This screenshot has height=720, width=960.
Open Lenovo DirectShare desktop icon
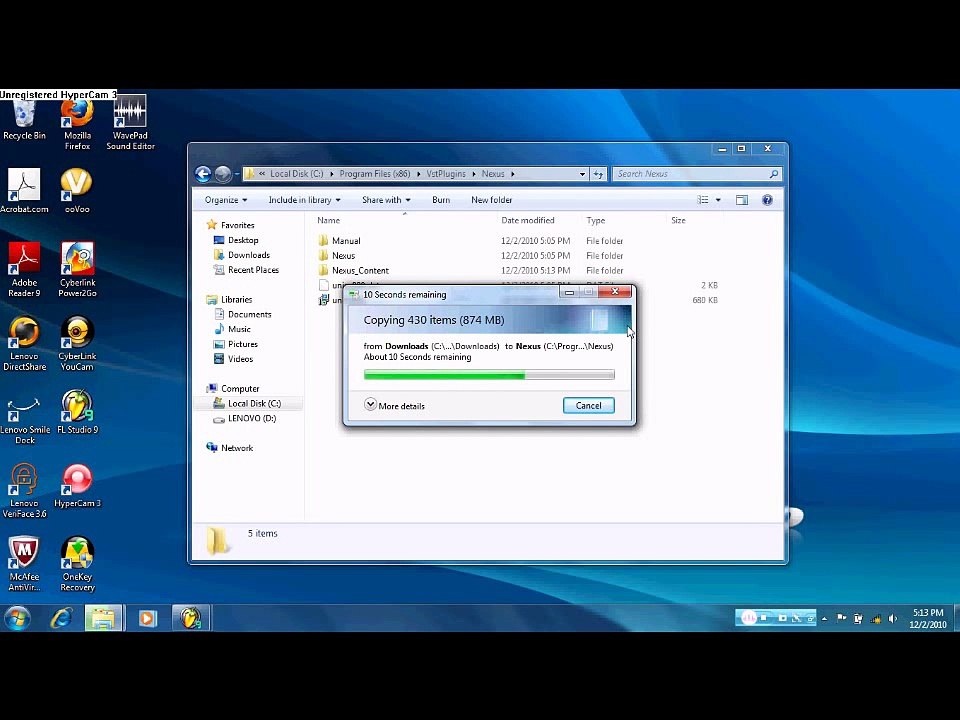(24, 343)
